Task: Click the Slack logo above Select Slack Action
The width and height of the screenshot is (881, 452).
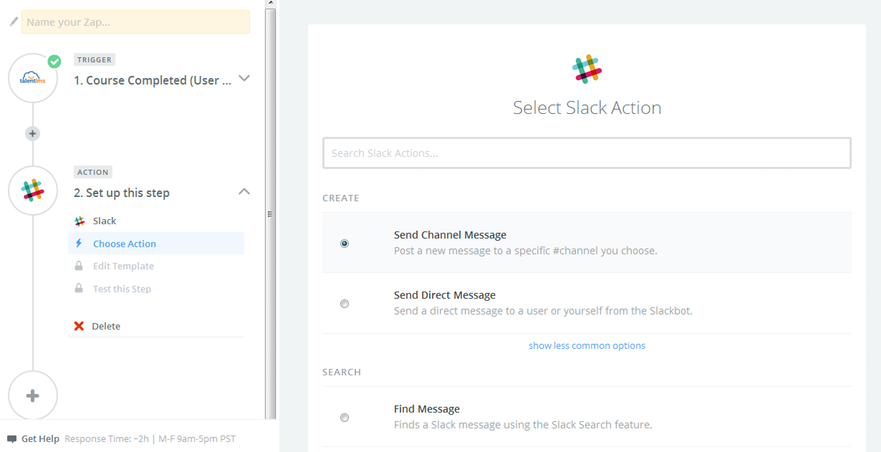Action: (x=587, y=69)
